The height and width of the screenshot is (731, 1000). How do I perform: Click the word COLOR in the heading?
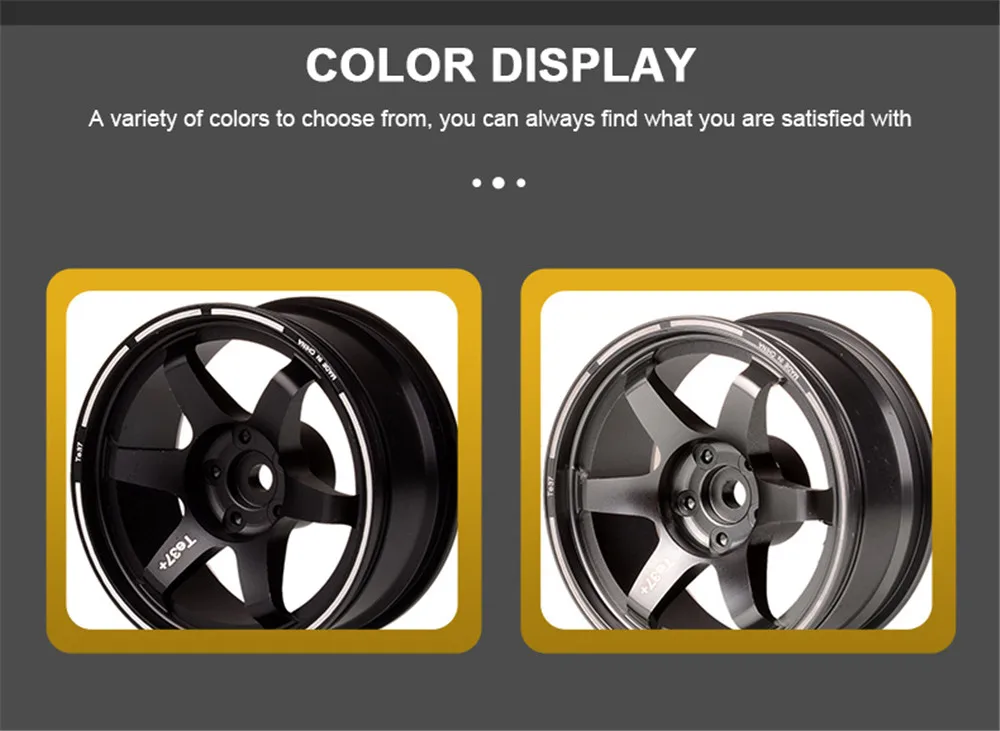390,65
